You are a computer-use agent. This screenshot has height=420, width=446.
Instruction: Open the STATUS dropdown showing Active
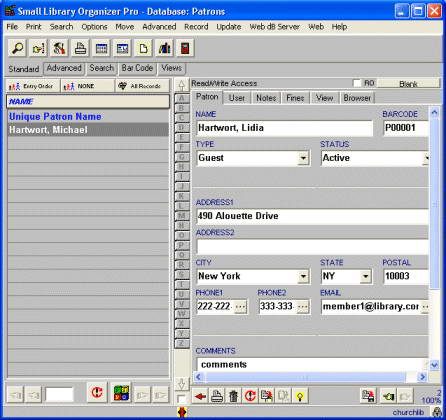(426, 158)
